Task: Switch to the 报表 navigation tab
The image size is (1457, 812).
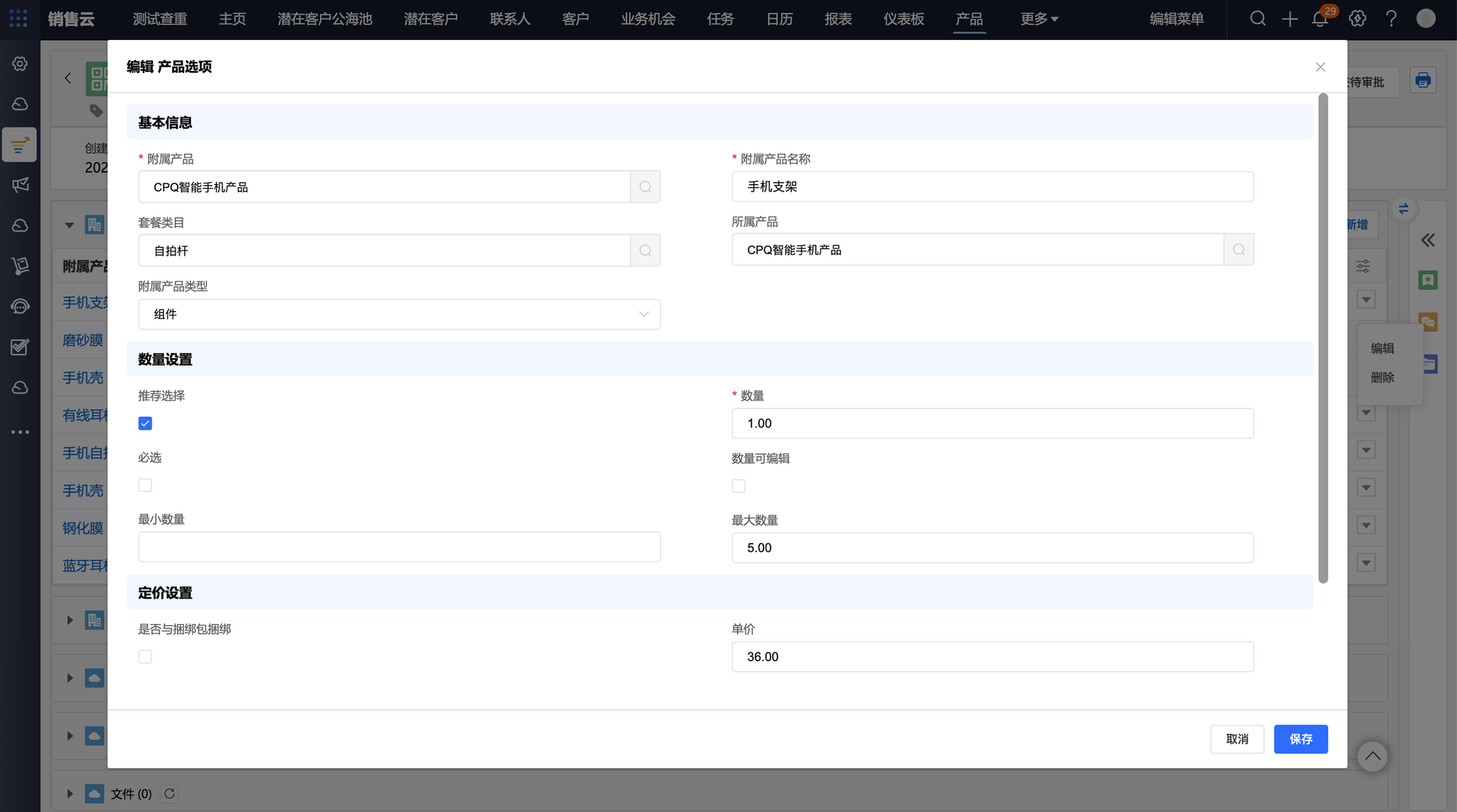Action: [x=838, y=19]
